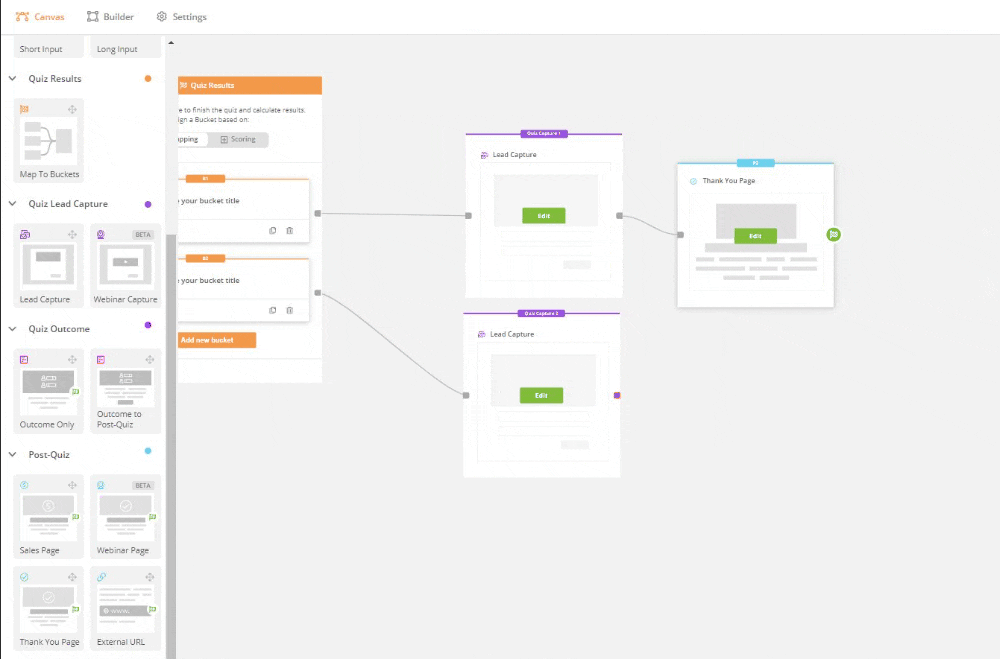Select the Outcome Only block
The width and height of the screenshot is (1000, 659).
[x=49, y=391]
